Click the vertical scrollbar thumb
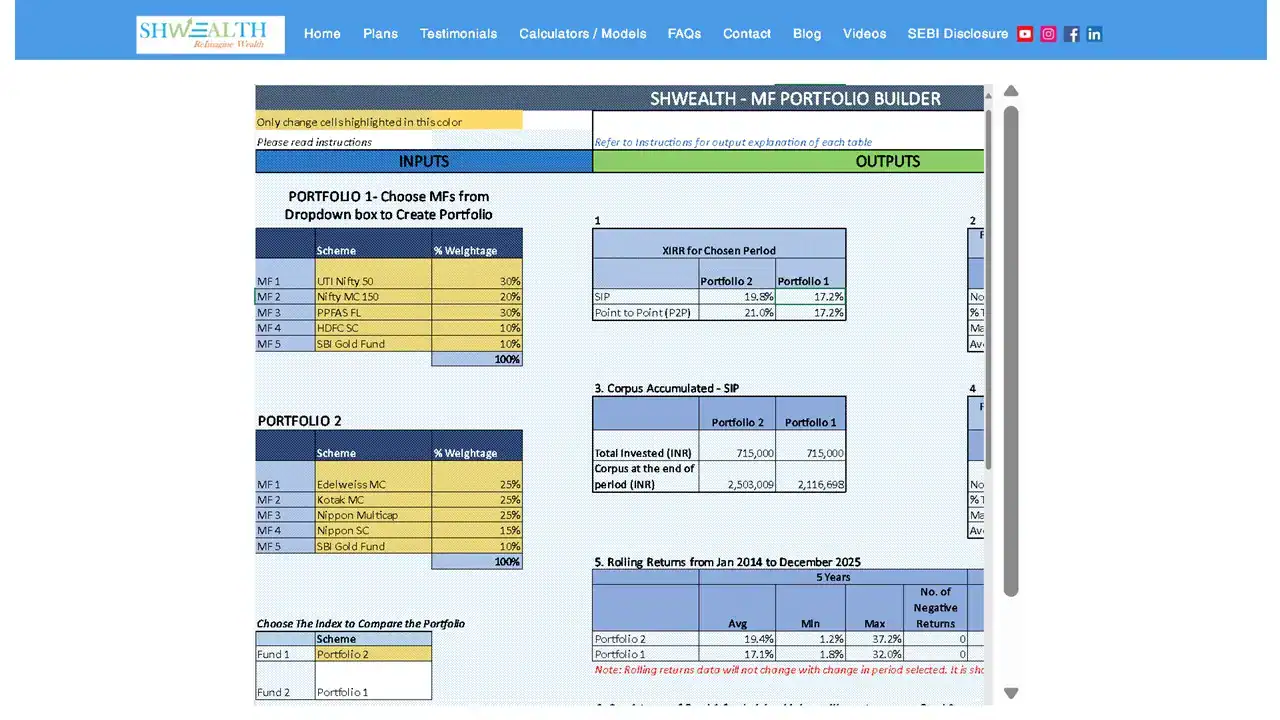The height and width of the screenshot is (720, 1280). click(1011, 351)
